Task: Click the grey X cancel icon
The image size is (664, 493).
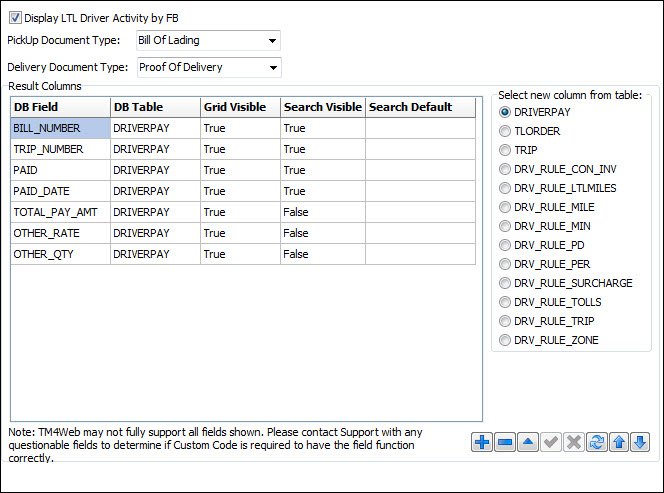Action: coord(572,442)
